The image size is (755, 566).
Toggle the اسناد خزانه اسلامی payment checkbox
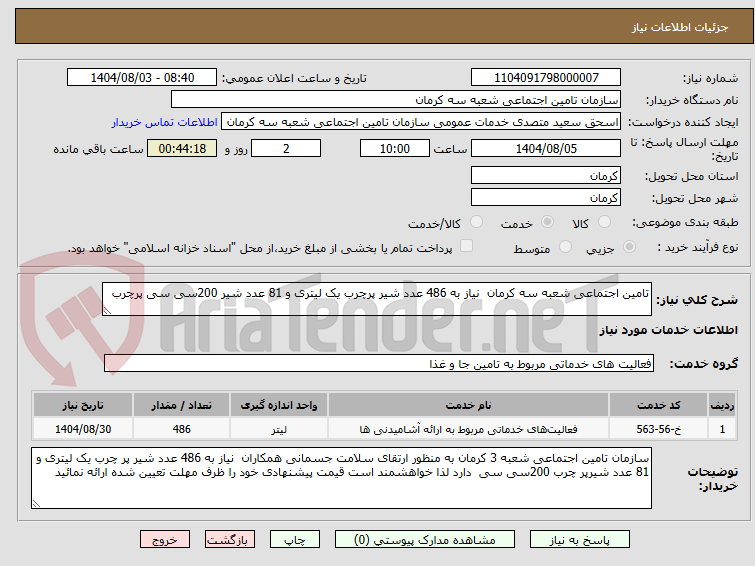click(x=466, y=246)
